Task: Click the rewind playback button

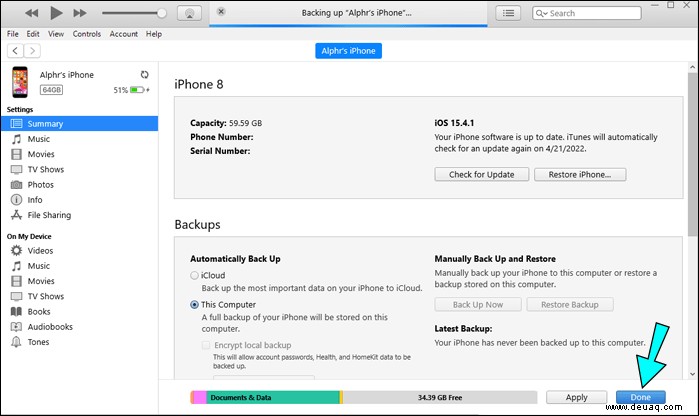Action: click(x=32, y=13)
